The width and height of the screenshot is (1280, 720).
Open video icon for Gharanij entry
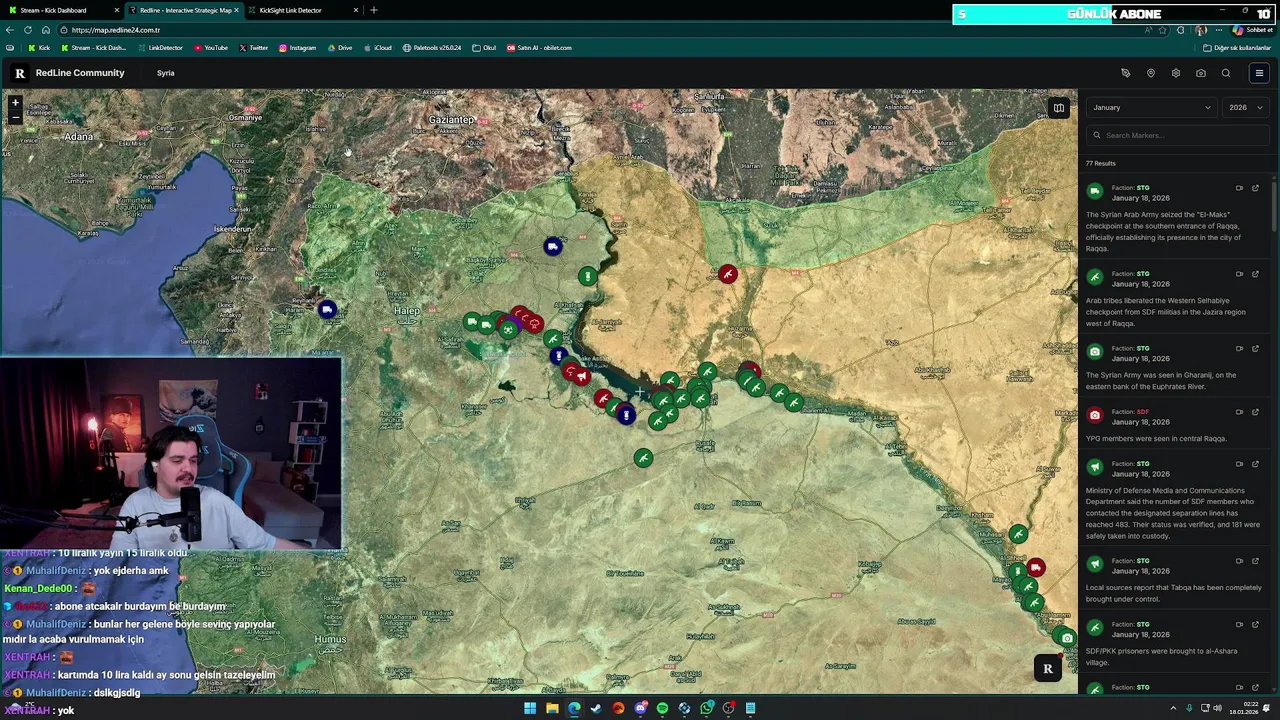pos(1239,348)
